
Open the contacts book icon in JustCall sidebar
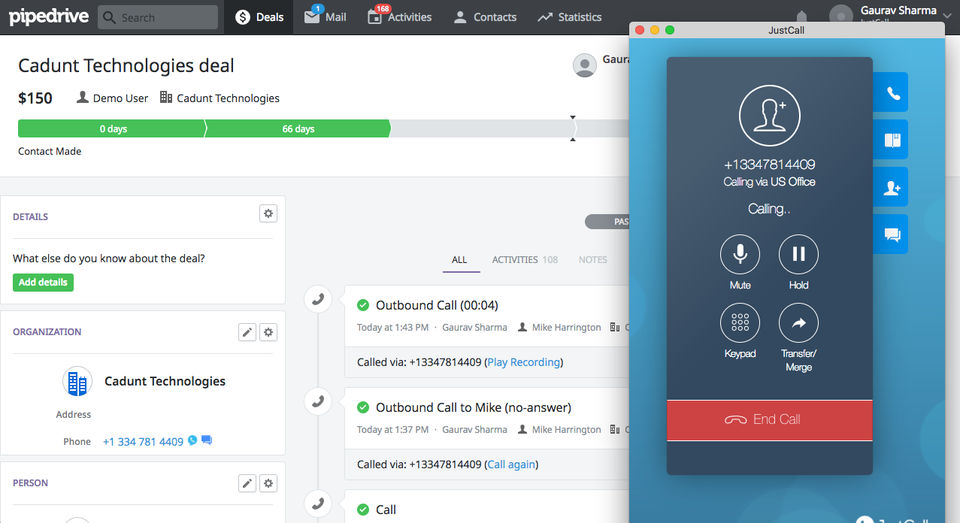click(x=892, y=140)
